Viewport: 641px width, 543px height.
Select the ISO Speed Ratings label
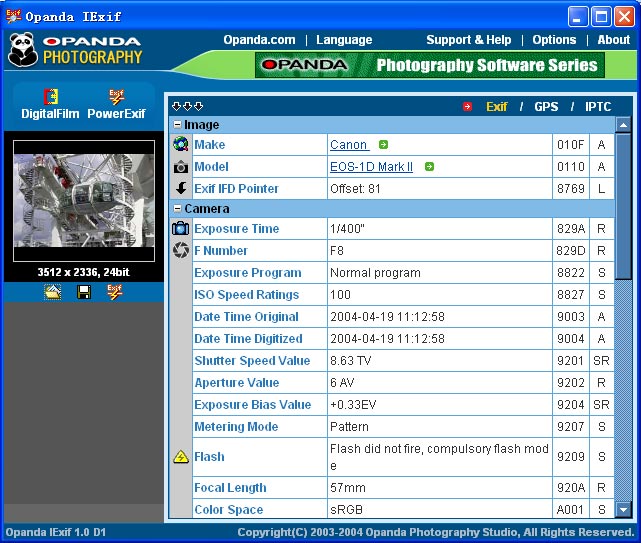[x=247, y=295]
